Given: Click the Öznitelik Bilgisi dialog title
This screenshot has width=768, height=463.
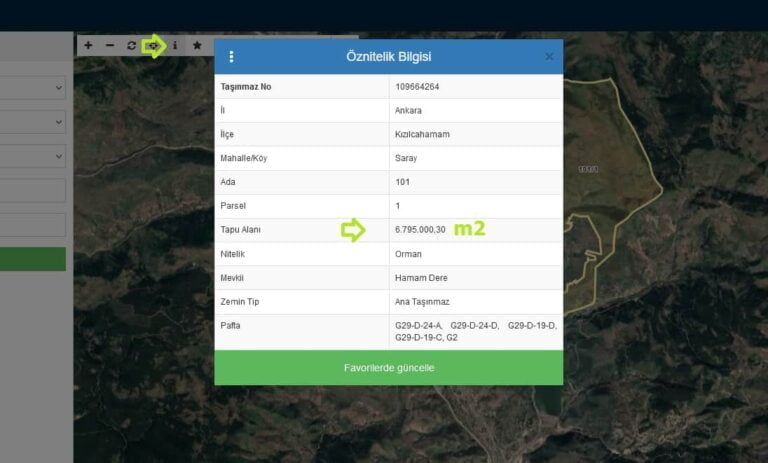Looking at the screenshot, I should (388, 57).
